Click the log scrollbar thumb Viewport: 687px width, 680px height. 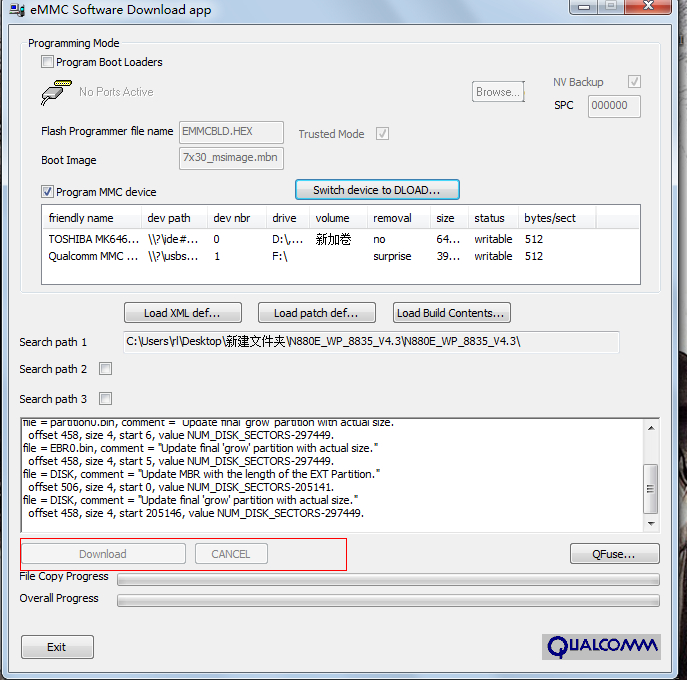[x=650, y=489]
